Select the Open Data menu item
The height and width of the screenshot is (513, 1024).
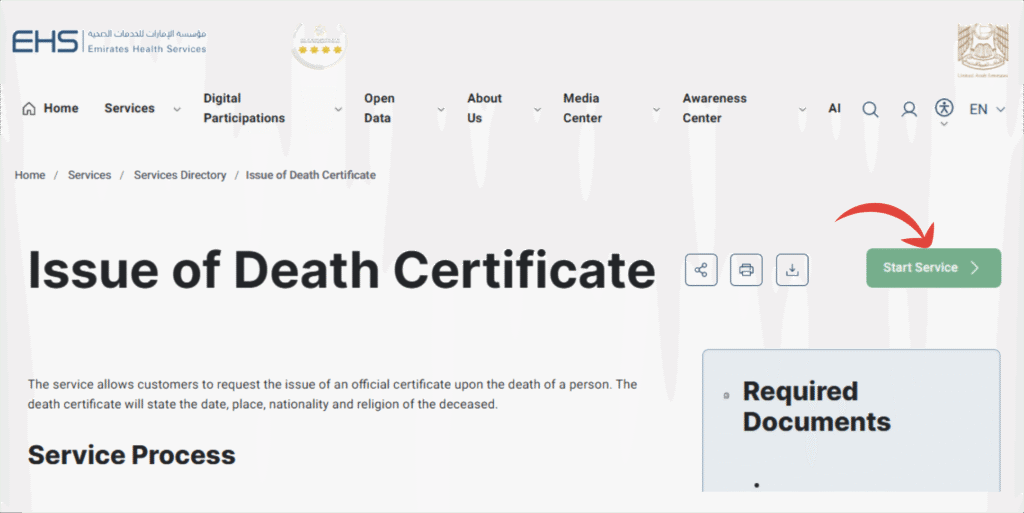[x=379, y=108]
